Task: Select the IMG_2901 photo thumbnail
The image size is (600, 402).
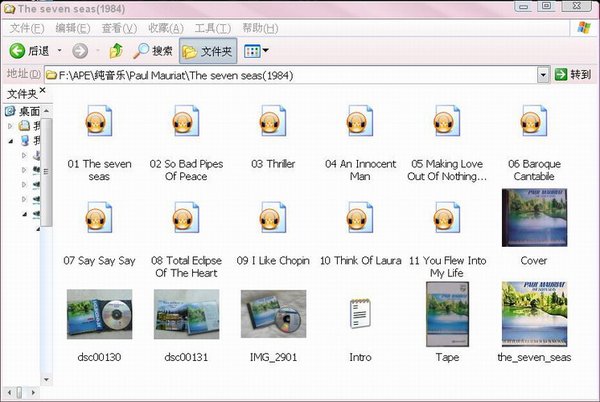Action: click(273, 314)
